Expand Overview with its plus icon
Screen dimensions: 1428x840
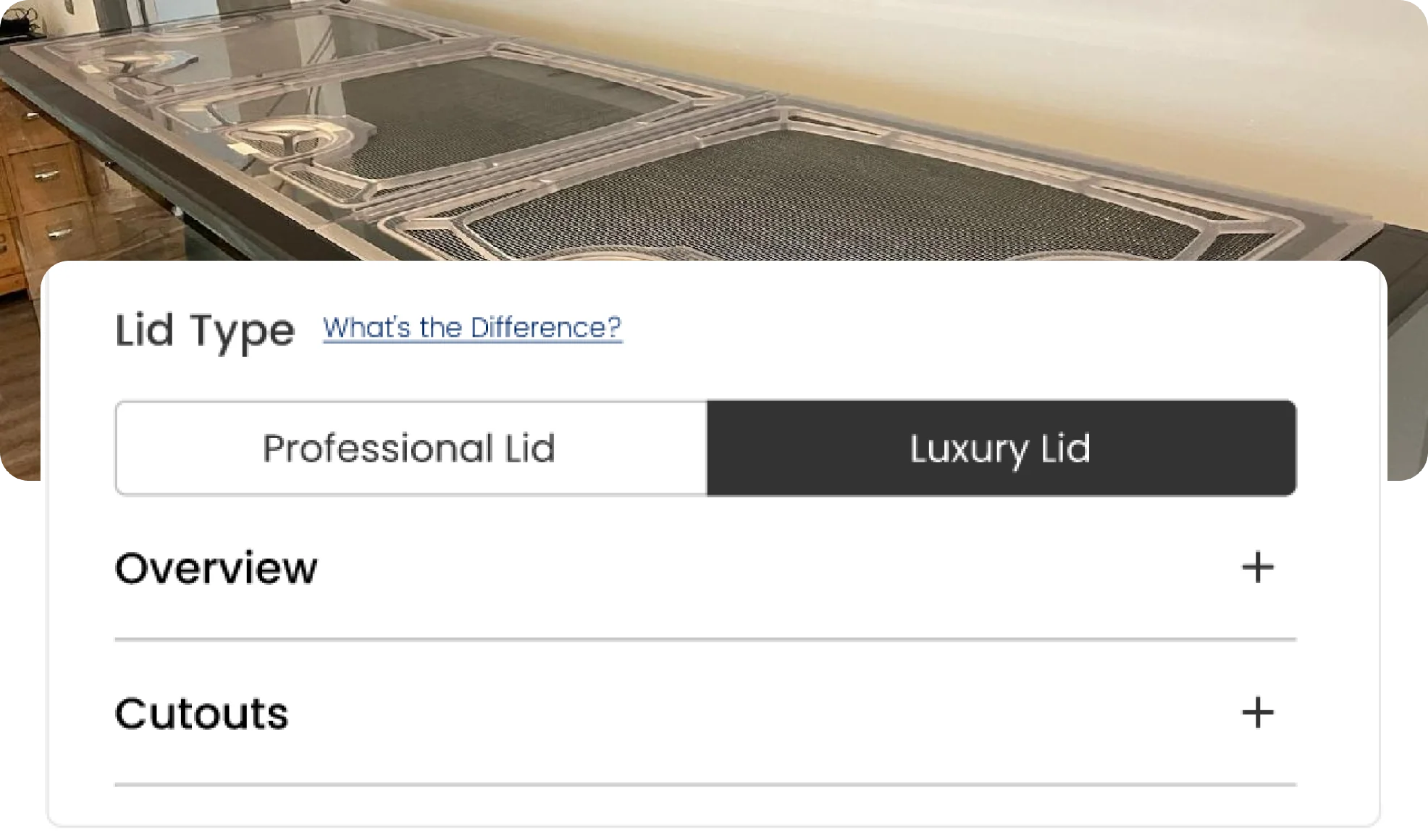point(1257,567)
